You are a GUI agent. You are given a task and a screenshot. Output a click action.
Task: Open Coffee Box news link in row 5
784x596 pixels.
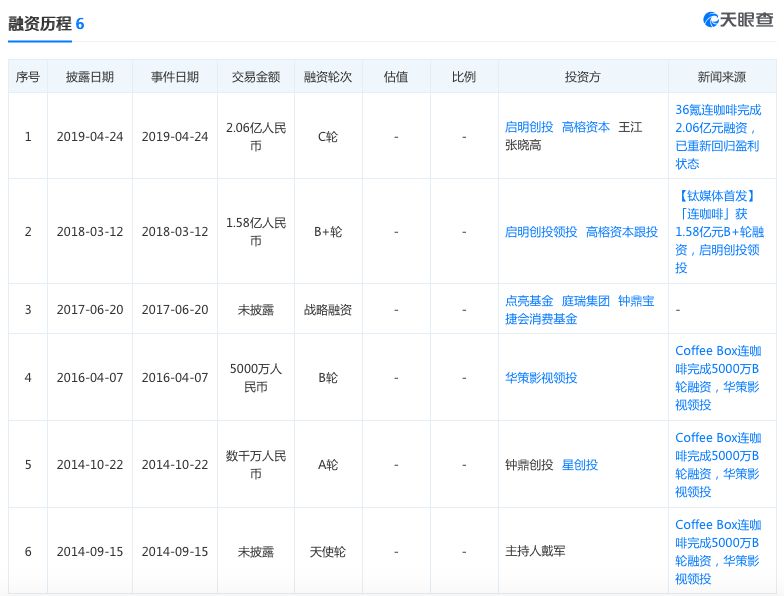tap(718, 465)
